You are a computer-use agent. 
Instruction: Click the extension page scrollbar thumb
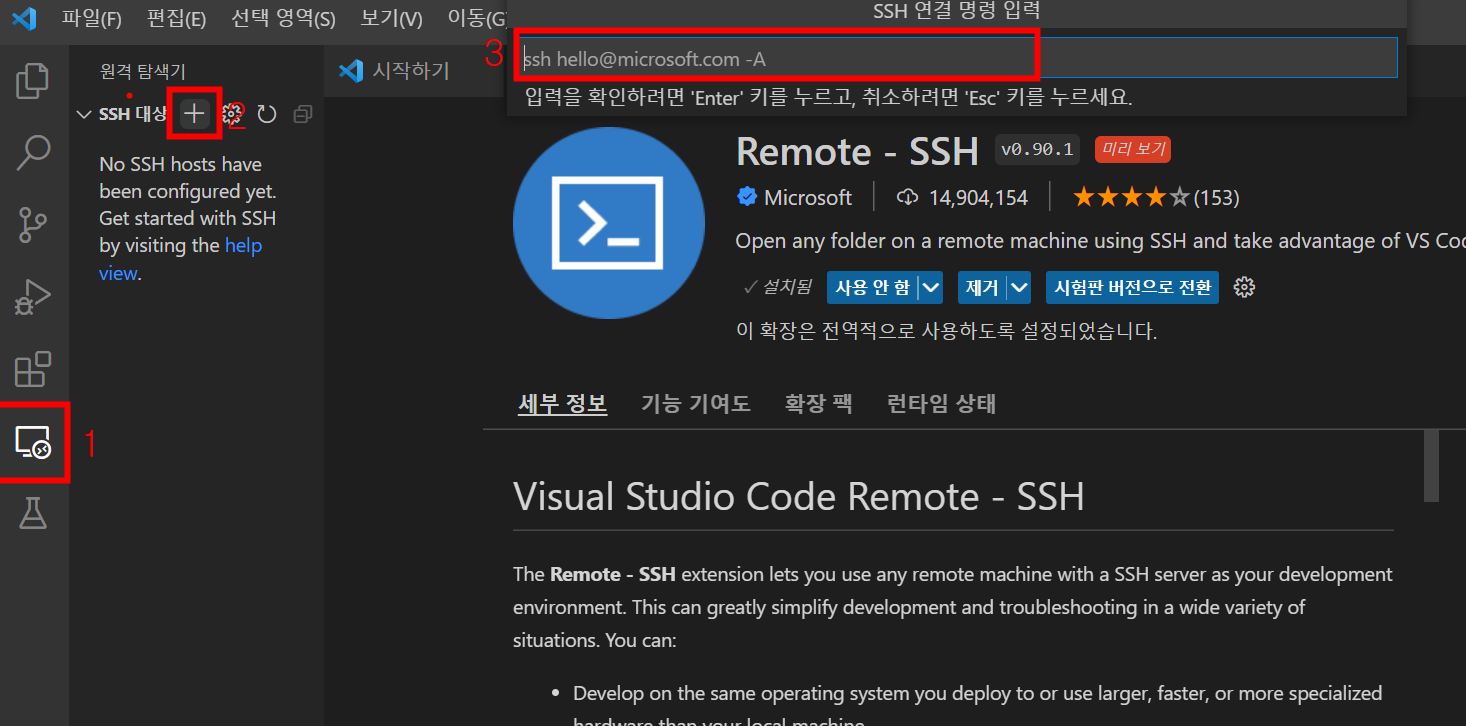1431,465
